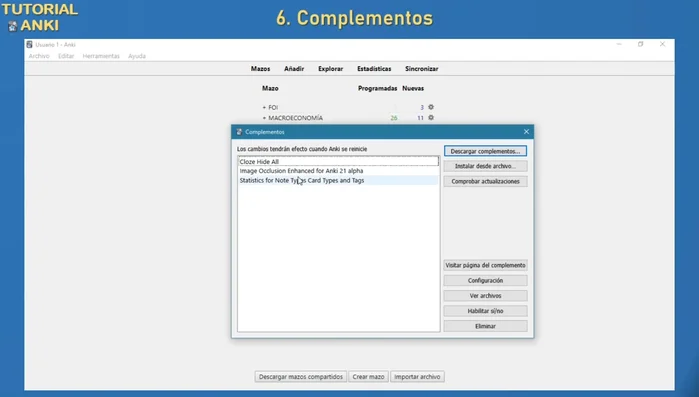Open the MACROECONOMÍA deck
This screenshot has height=397, width=699.
296,118
